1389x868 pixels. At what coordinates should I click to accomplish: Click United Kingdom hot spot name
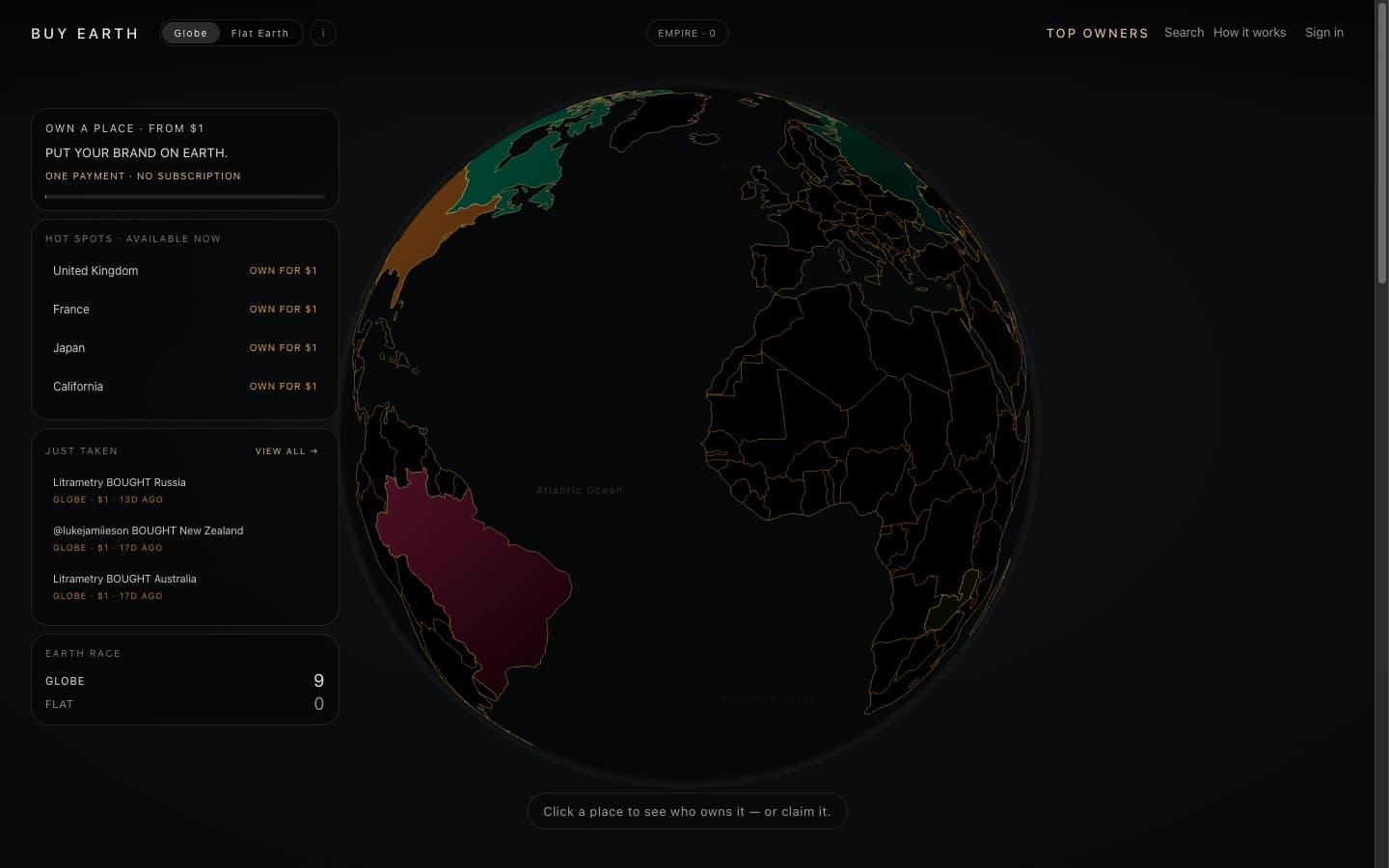coord(95,271)
